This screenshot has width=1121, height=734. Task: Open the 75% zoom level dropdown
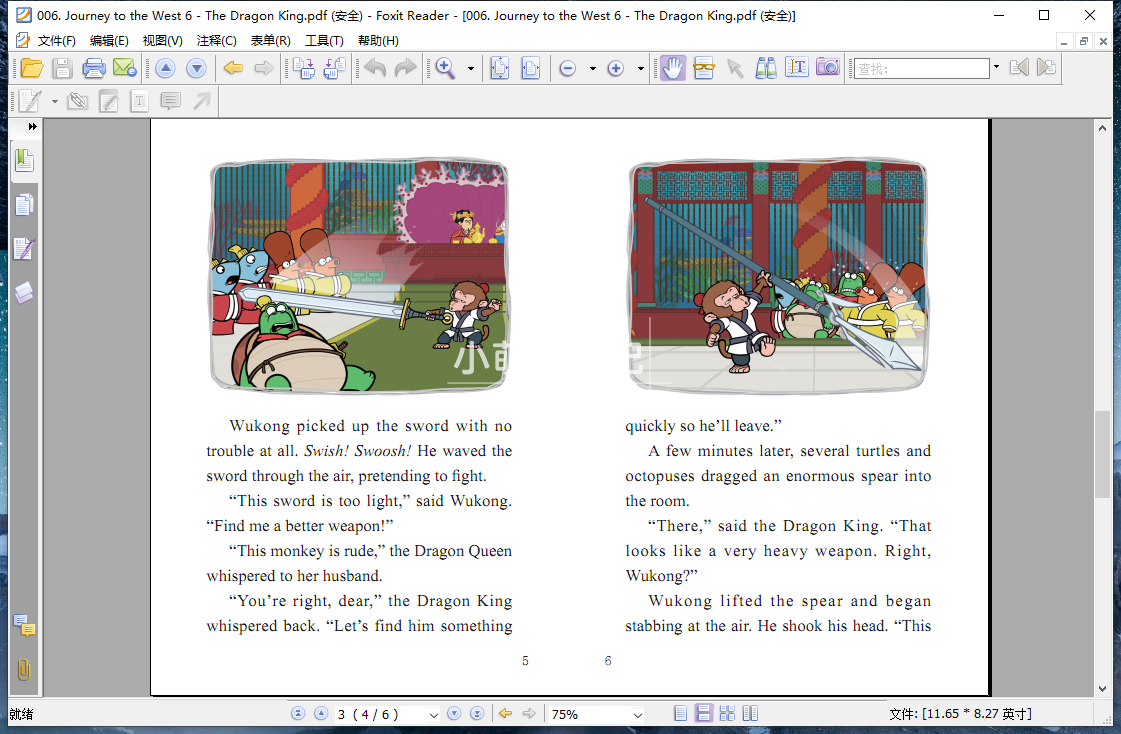tap(637, 715)
